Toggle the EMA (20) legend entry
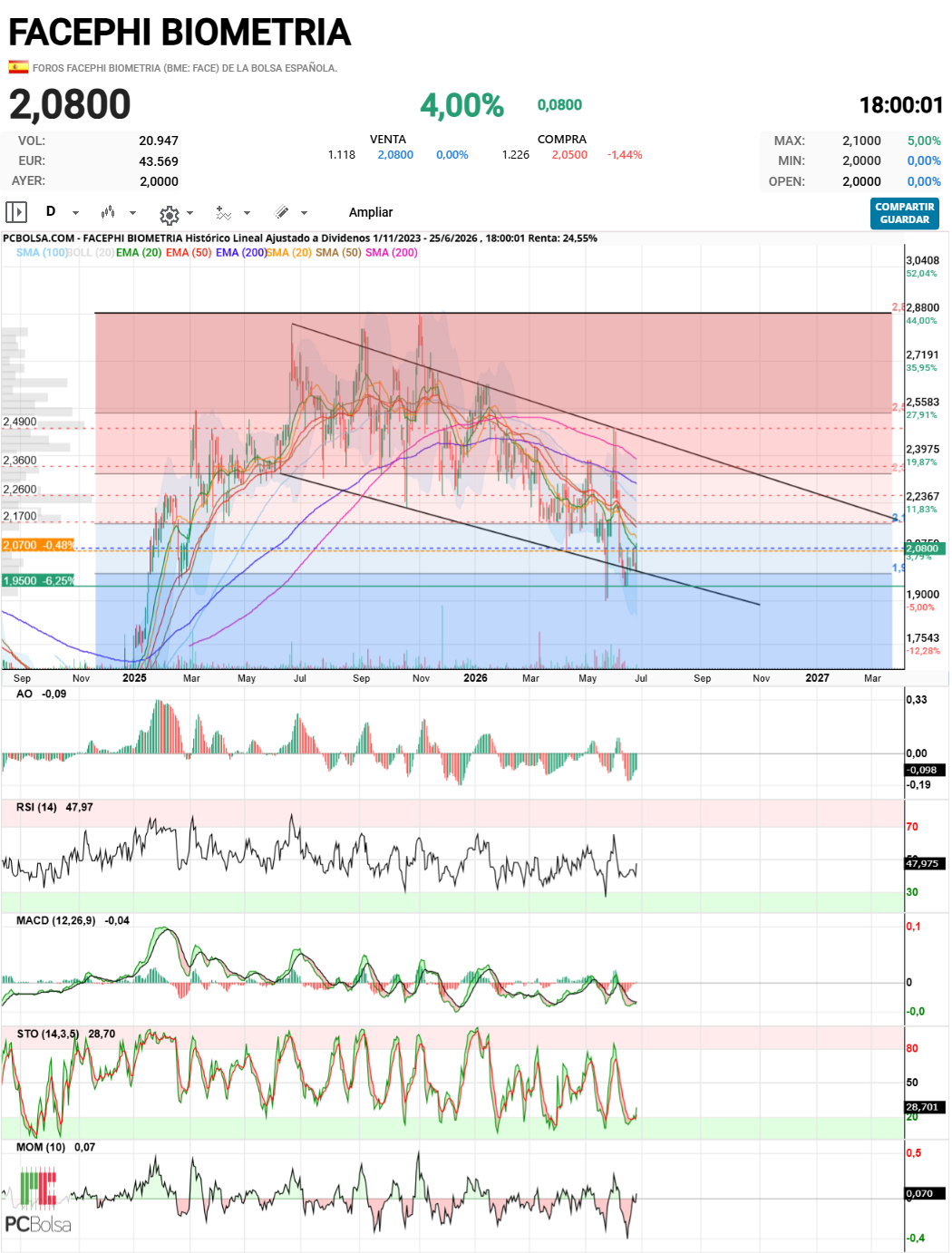This screenshot has width=952, height=1253. [x=139, y=253]
